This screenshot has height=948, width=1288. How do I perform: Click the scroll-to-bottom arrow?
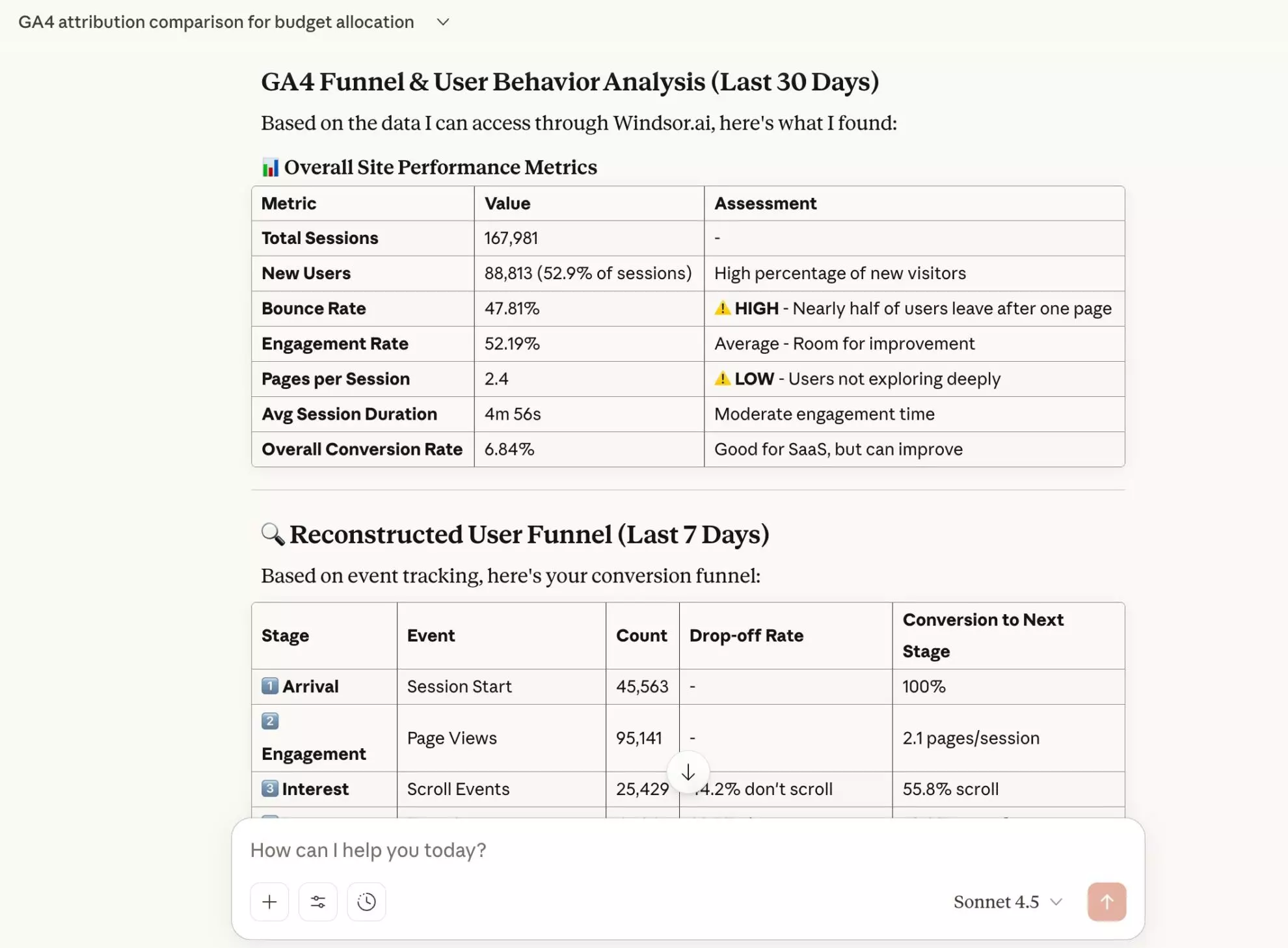[688, 773]
